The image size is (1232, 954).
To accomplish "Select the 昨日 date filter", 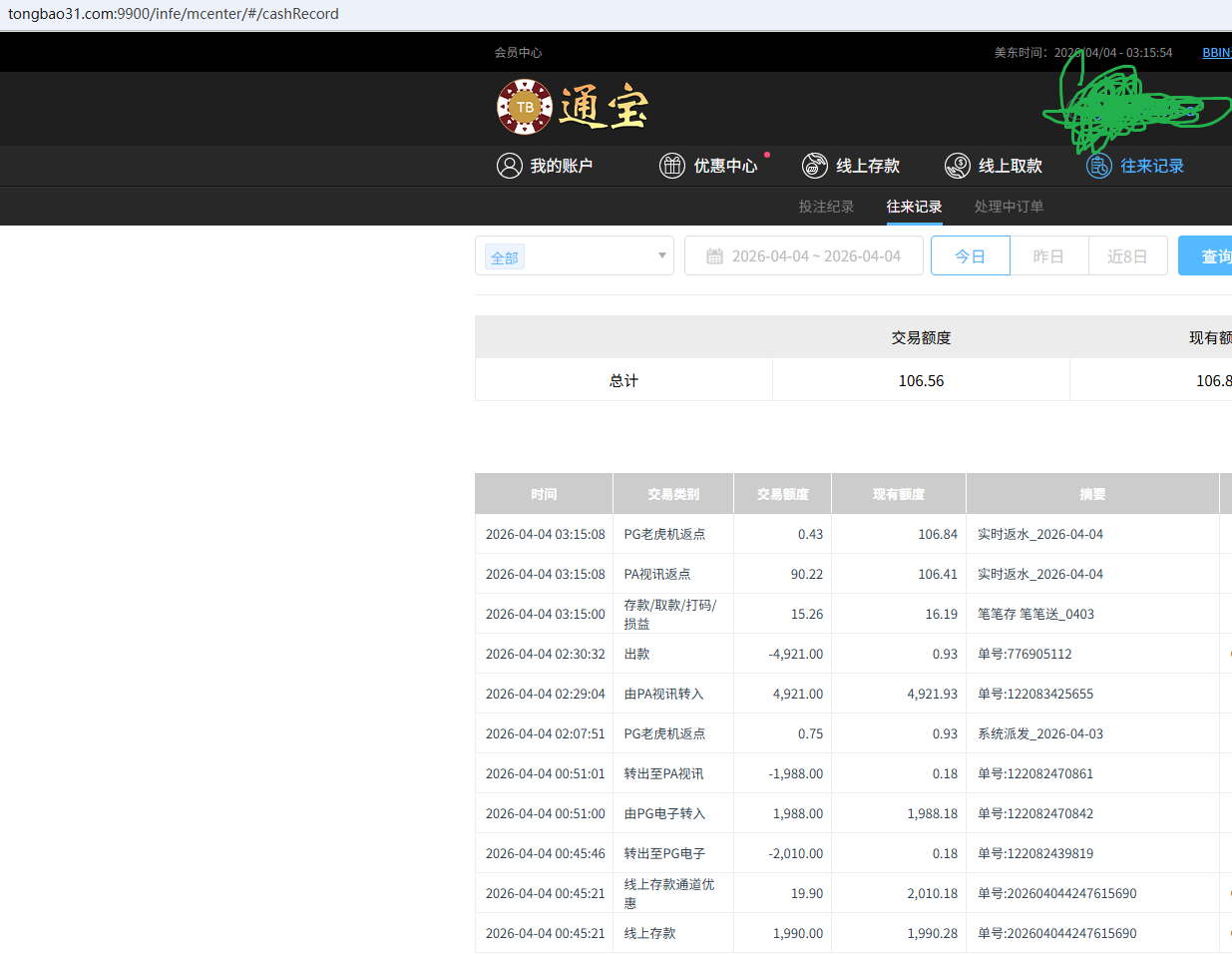I will pyautogui.click(x=1047, y=256).
